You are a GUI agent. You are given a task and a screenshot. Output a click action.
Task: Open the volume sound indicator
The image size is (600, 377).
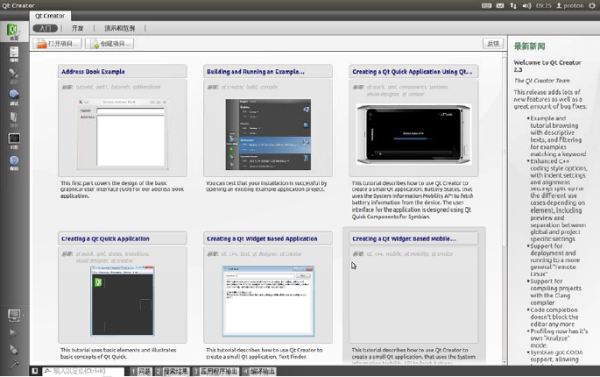click(527, 5)
